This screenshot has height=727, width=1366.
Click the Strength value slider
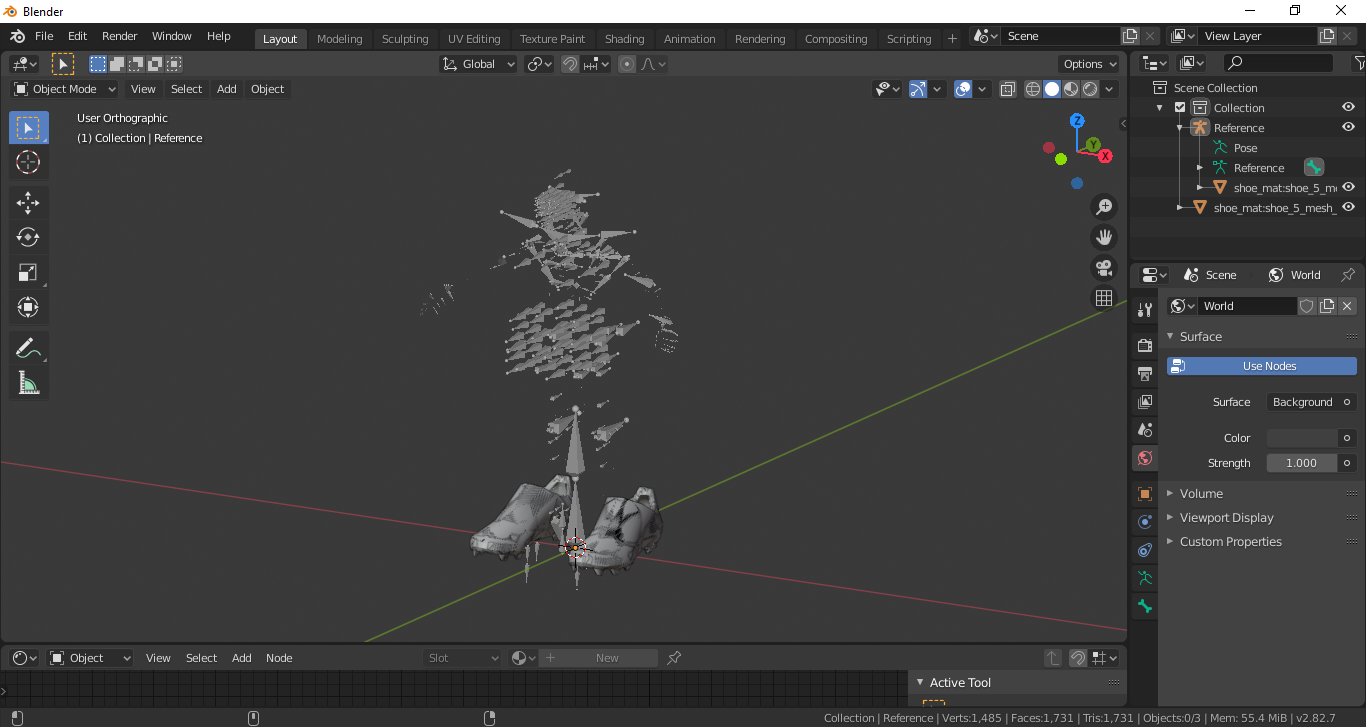tap(1302, 463)
